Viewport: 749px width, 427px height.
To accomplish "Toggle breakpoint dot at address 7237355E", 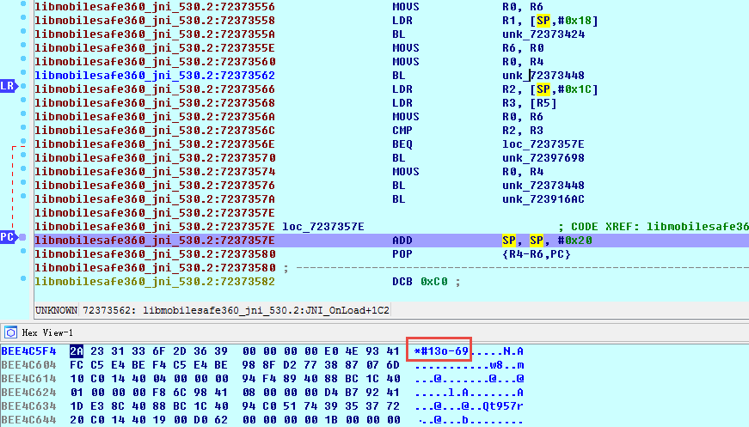I will pos(23,45).
